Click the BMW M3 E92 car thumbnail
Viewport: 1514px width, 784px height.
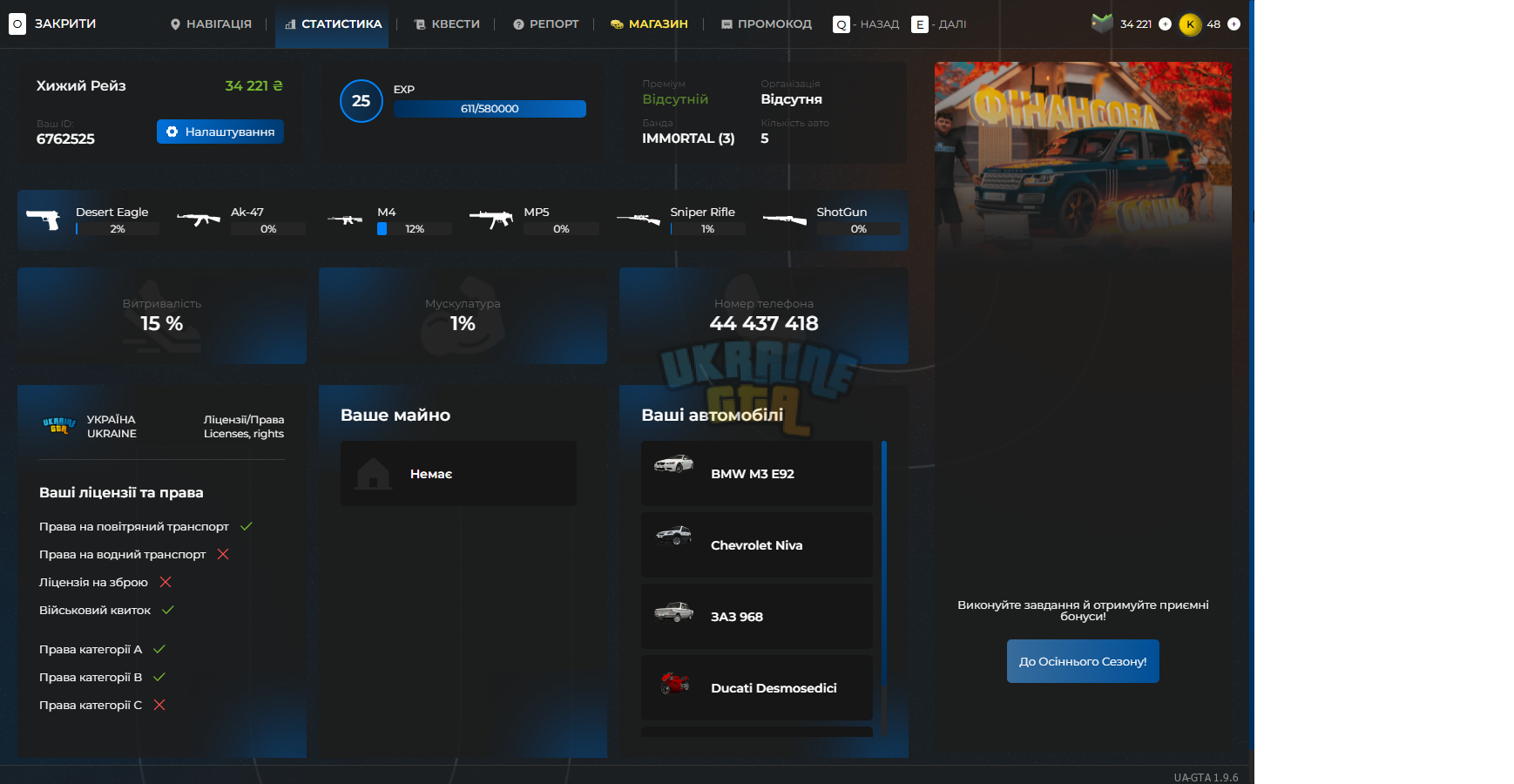point(674,463)
